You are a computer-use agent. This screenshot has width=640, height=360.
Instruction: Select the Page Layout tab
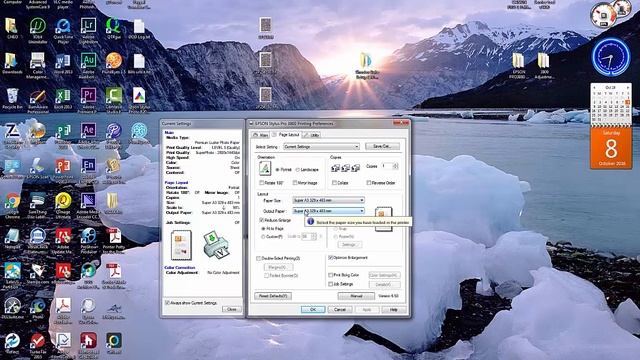[x=286, y=134]
